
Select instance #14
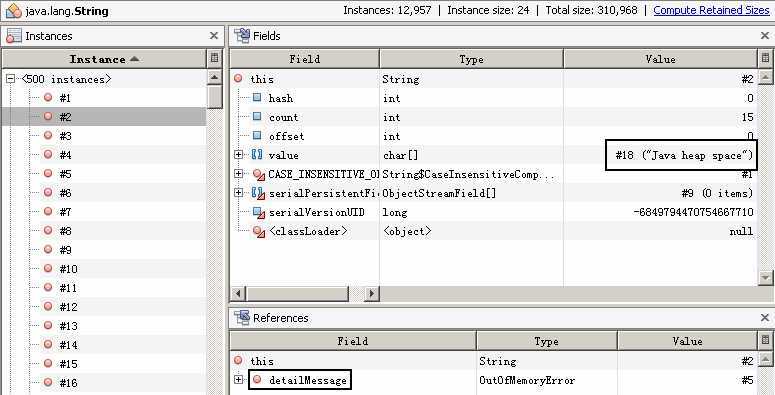(x=68, y=344)
